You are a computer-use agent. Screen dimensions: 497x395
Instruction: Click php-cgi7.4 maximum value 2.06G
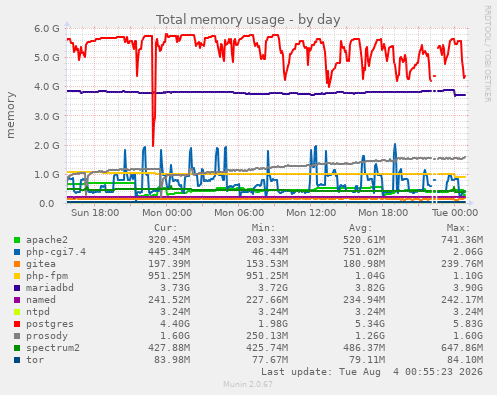pos(468,252)
